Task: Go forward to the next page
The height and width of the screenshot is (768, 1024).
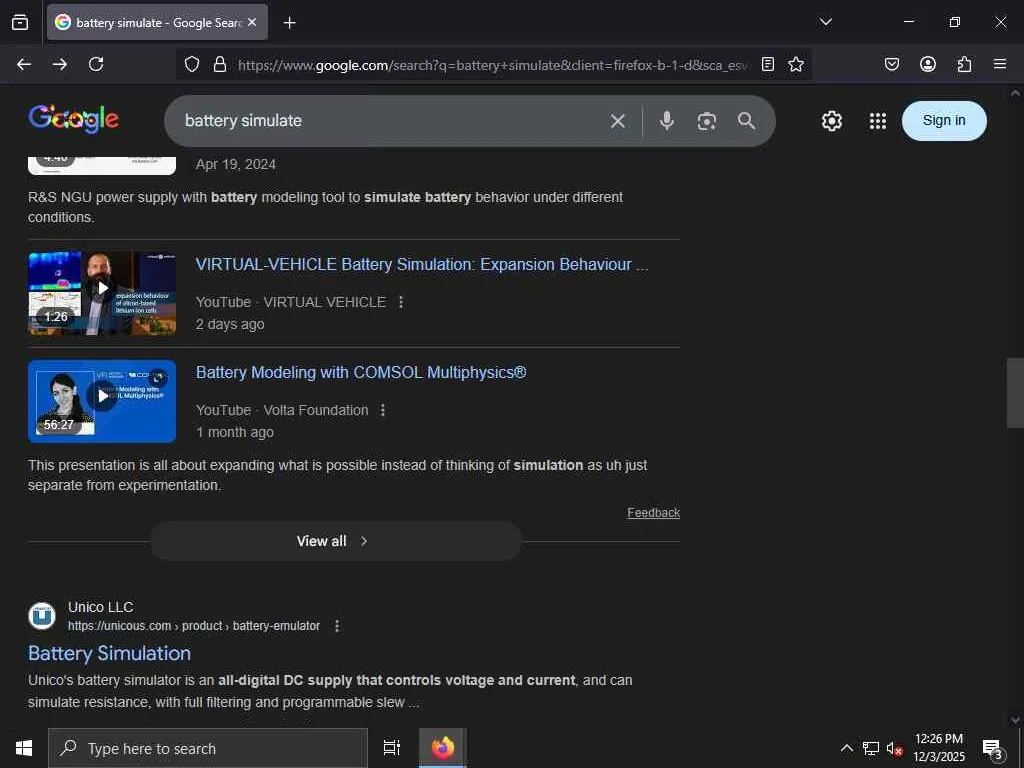Action: tap(59, 64)
